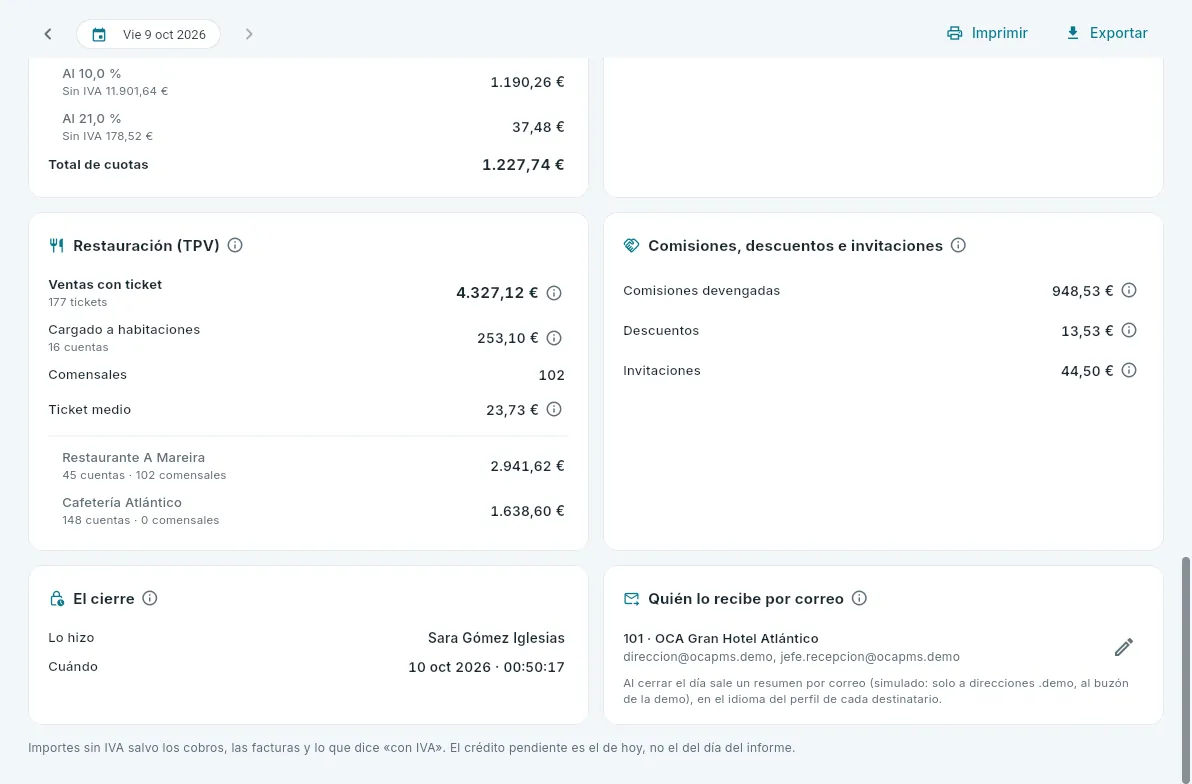Show info icon for Descuentos row
The height and width of the screenshot is (784, 1192).
[x=1129, y=330]
